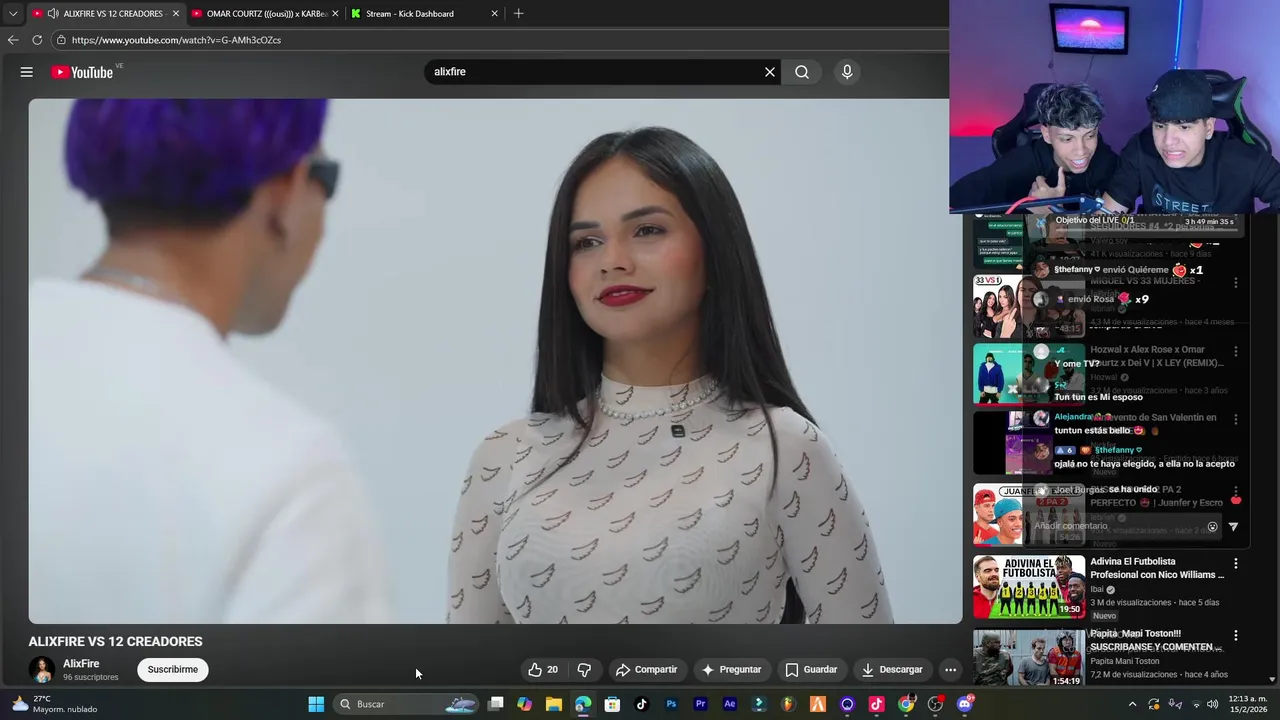The image size is (1280, 720).
Task: Like the video with 20 likes
Action: (543, 670)
